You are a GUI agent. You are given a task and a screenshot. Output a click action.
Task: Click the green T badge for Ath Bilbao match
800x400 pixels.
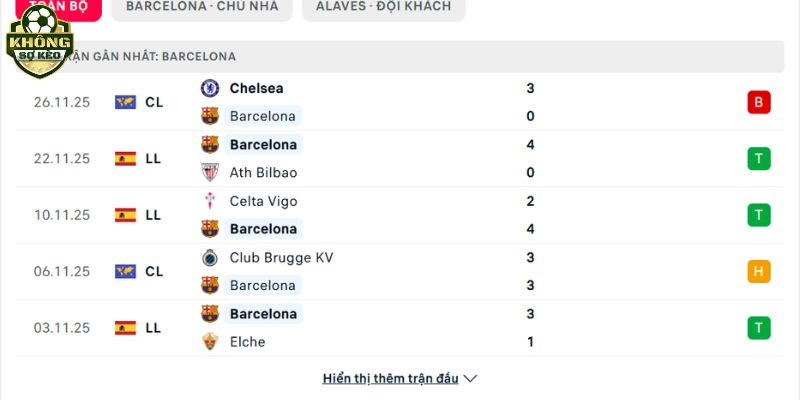[758, 158]
